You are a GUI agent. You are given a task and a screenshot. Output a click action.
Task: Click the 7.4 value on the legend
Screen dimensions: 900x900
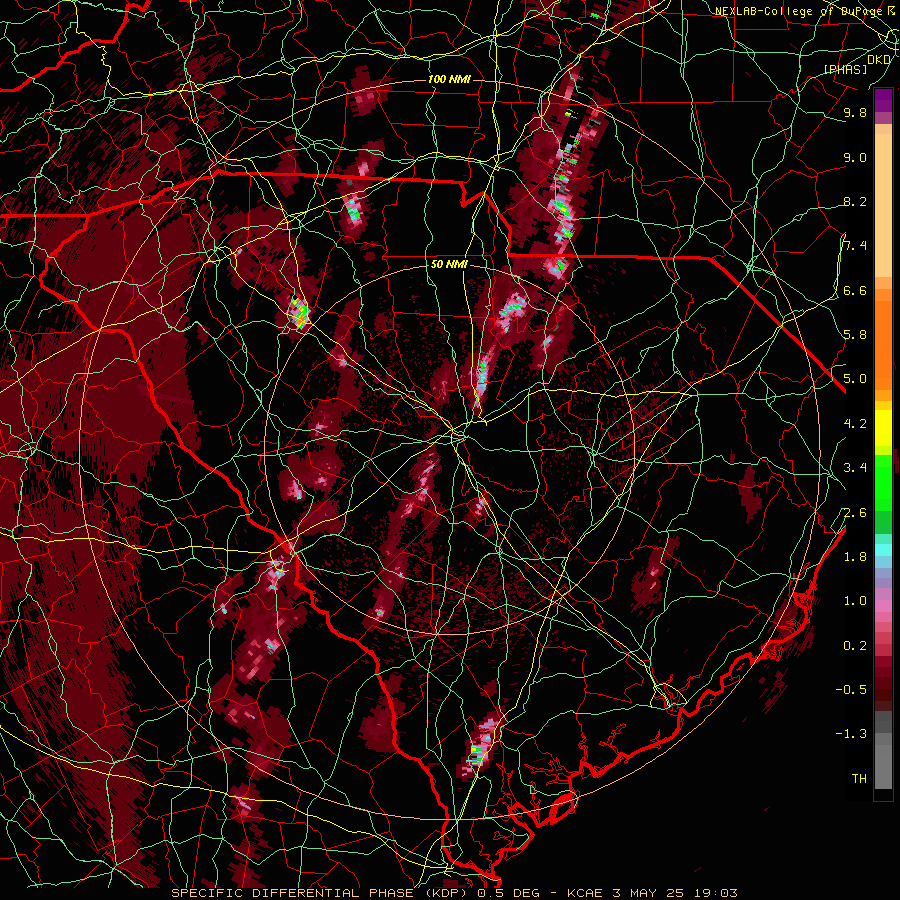click(x=855, y=246)
